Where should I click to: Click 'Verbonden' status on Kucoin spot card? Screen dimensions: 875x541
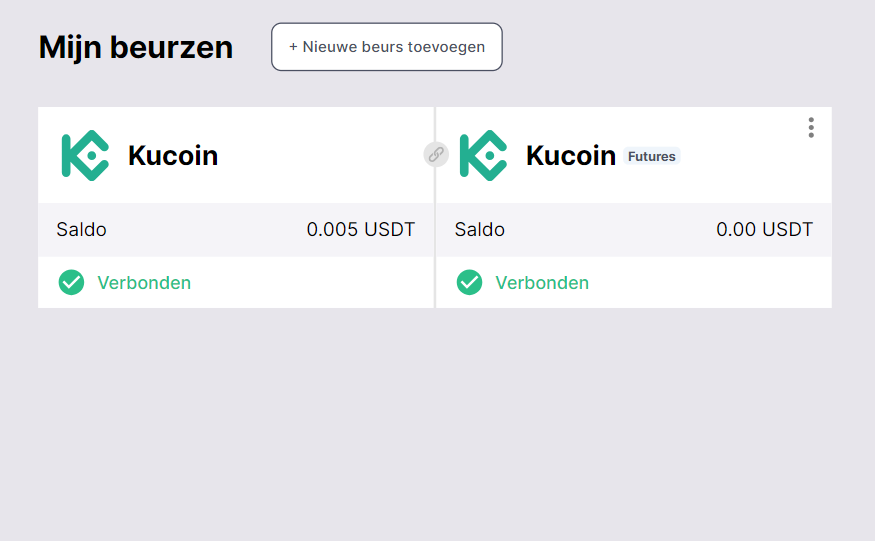[x=144, y=283]
